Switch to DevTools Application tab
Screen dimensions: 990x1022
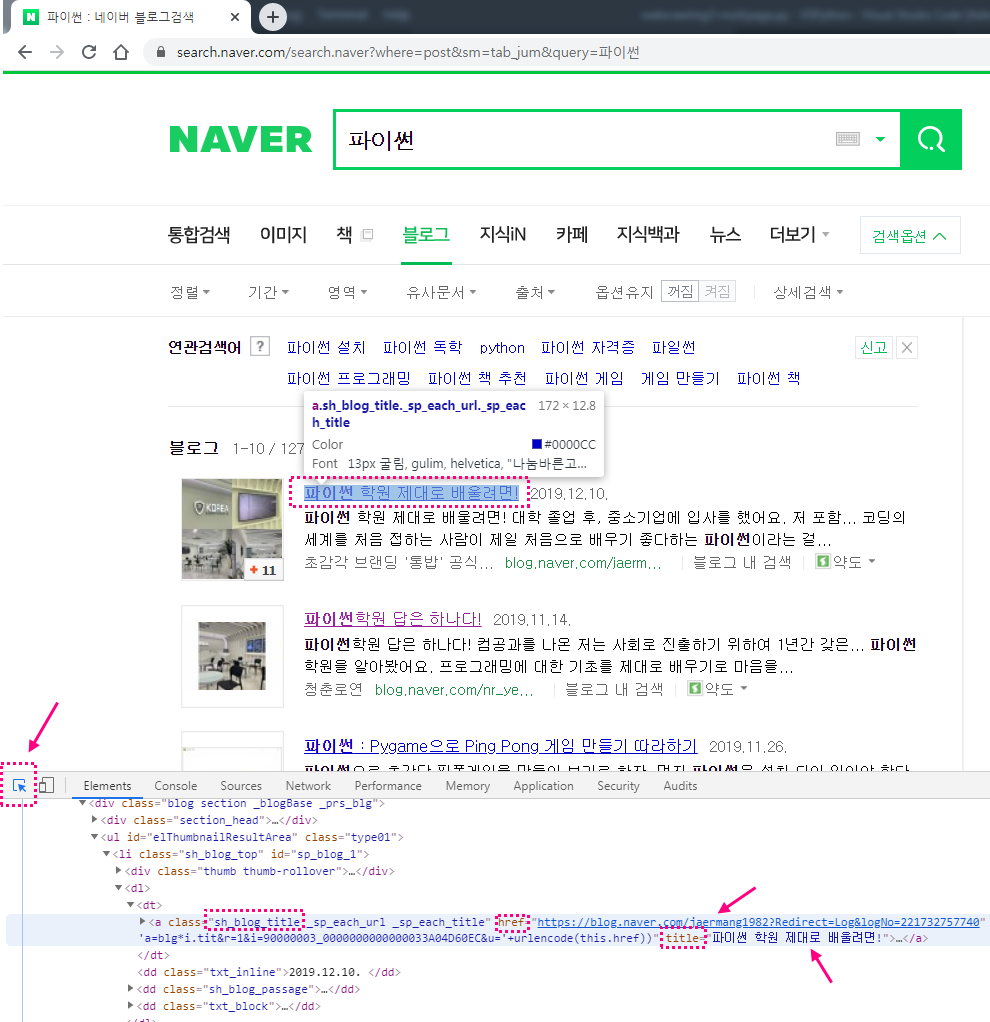[543, 786]
